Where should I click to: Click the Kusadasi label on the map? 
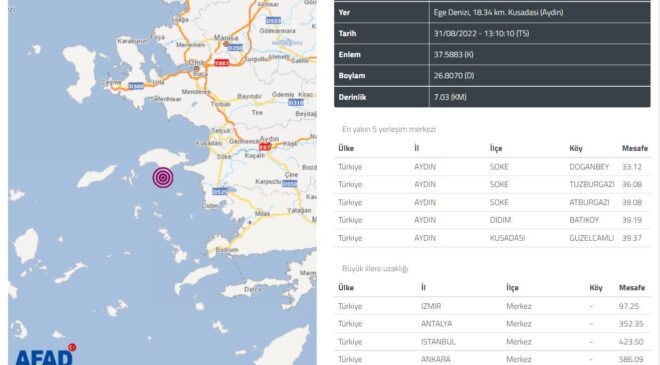pyautogui.click(x=209, y=143)
